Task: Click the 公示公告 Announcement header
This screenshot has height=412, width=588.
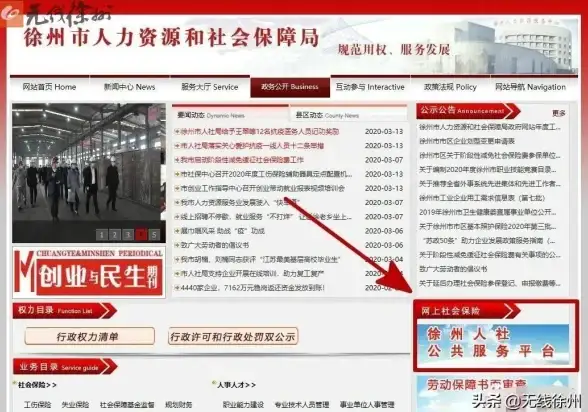Action: click(468, 111)
